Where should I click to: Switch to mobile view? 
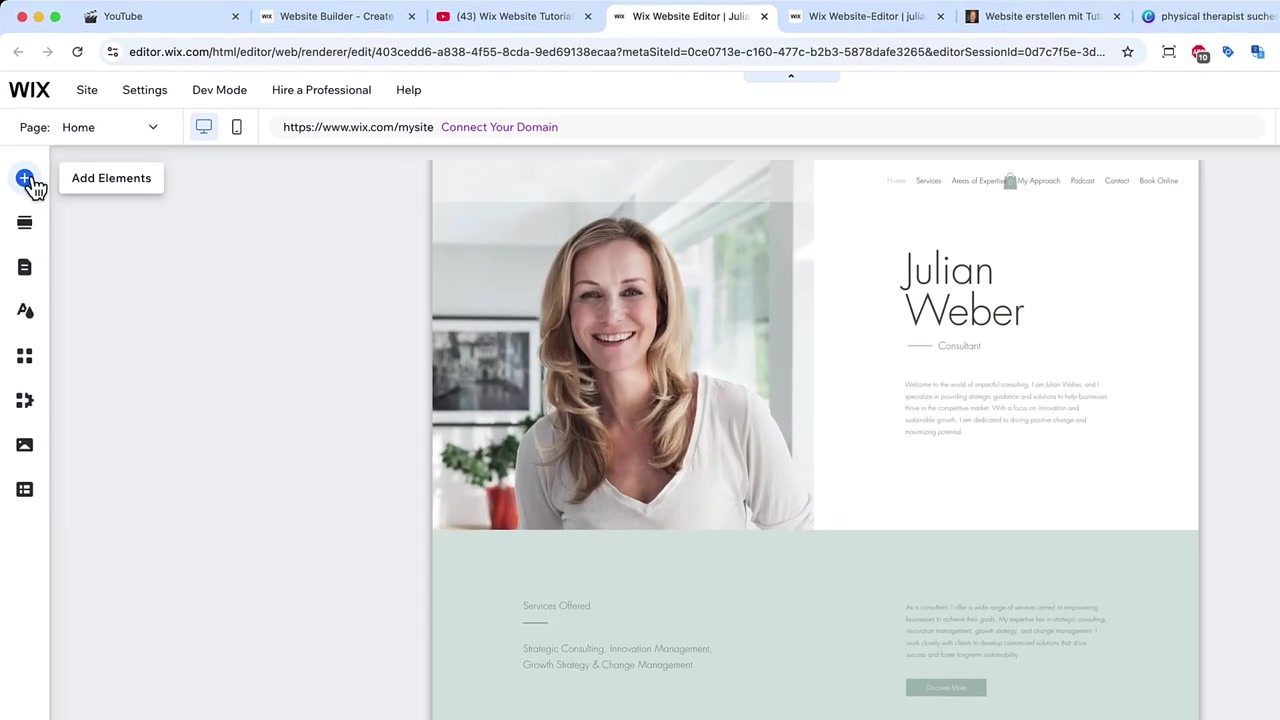(237, 127)
